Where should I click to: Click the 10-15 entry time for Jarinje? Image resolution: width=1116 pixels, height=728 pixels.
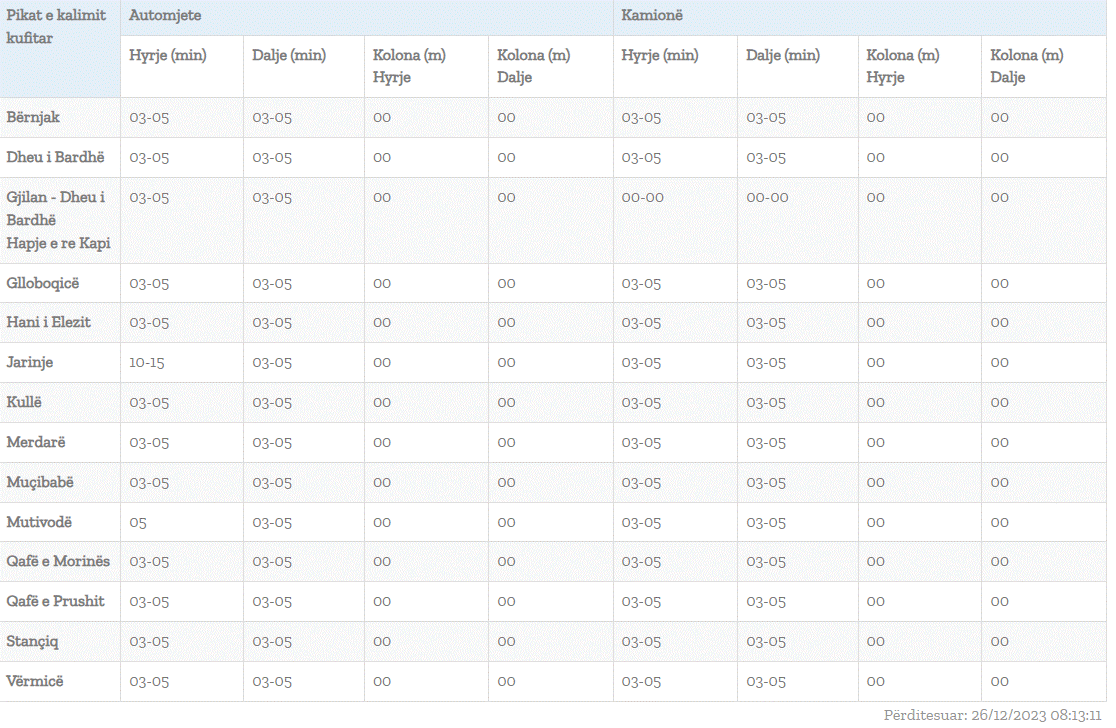pos(147,363)
